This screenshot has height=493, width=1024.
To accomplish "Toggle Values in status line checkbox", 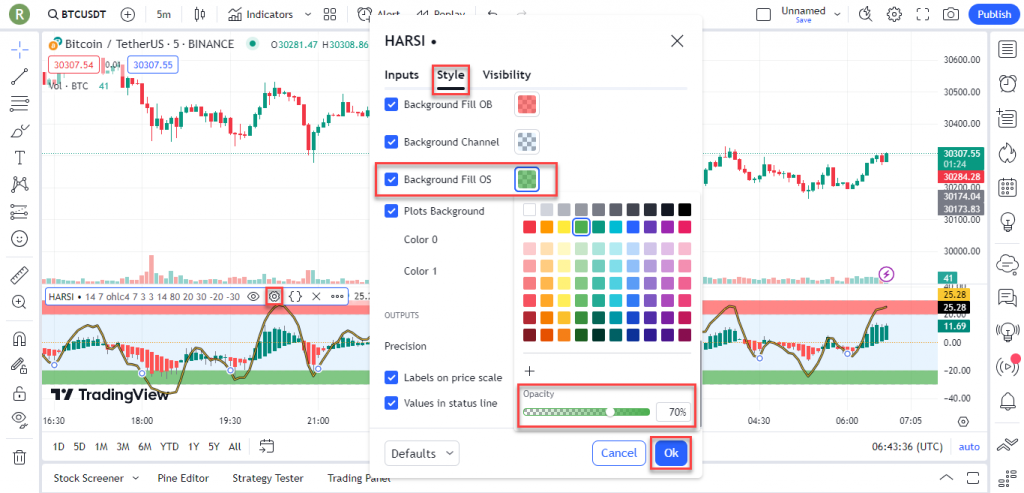I will click(392, 403).
